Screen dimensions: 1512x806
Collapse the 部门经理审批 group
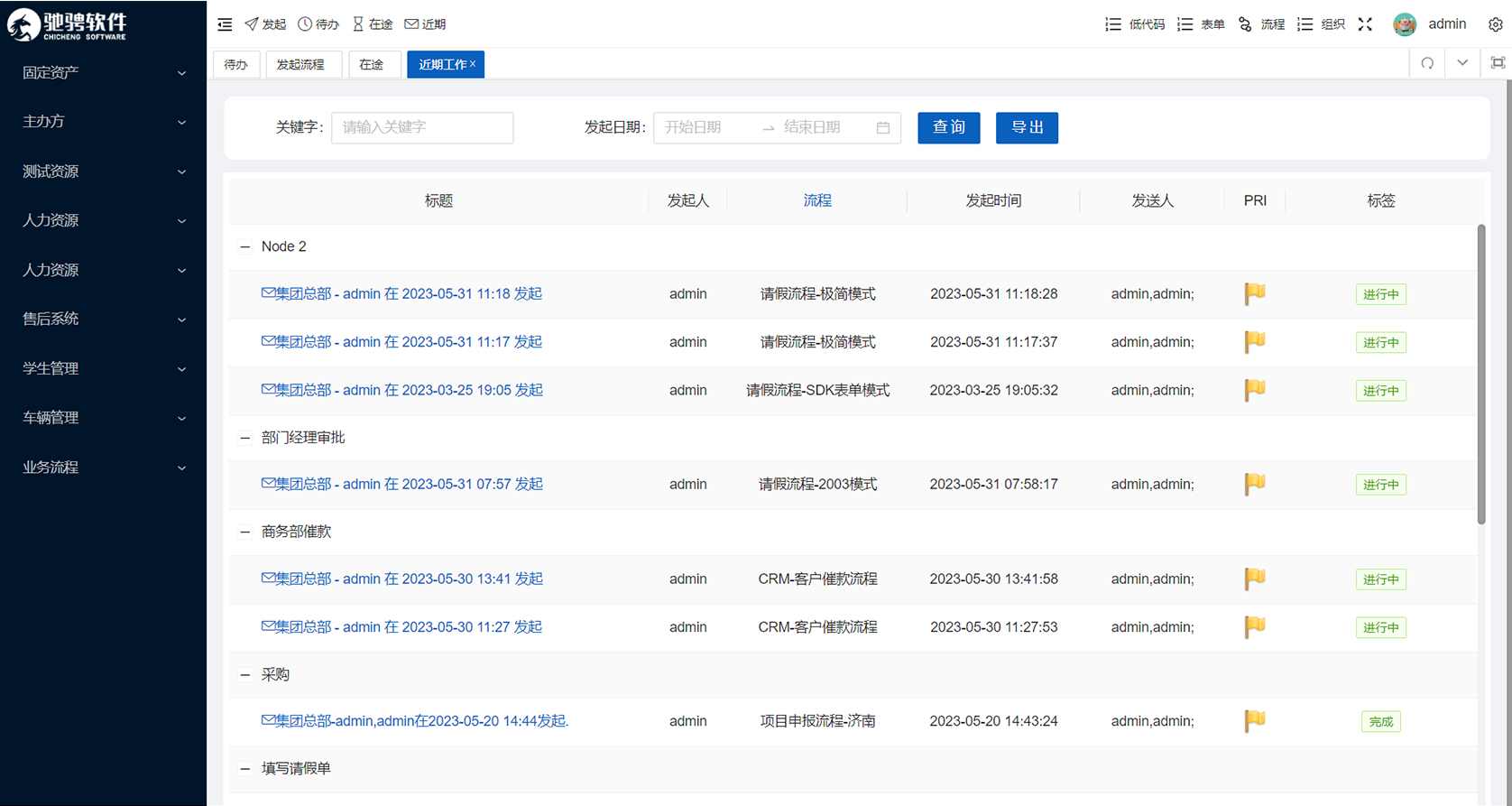coord(244,438)
